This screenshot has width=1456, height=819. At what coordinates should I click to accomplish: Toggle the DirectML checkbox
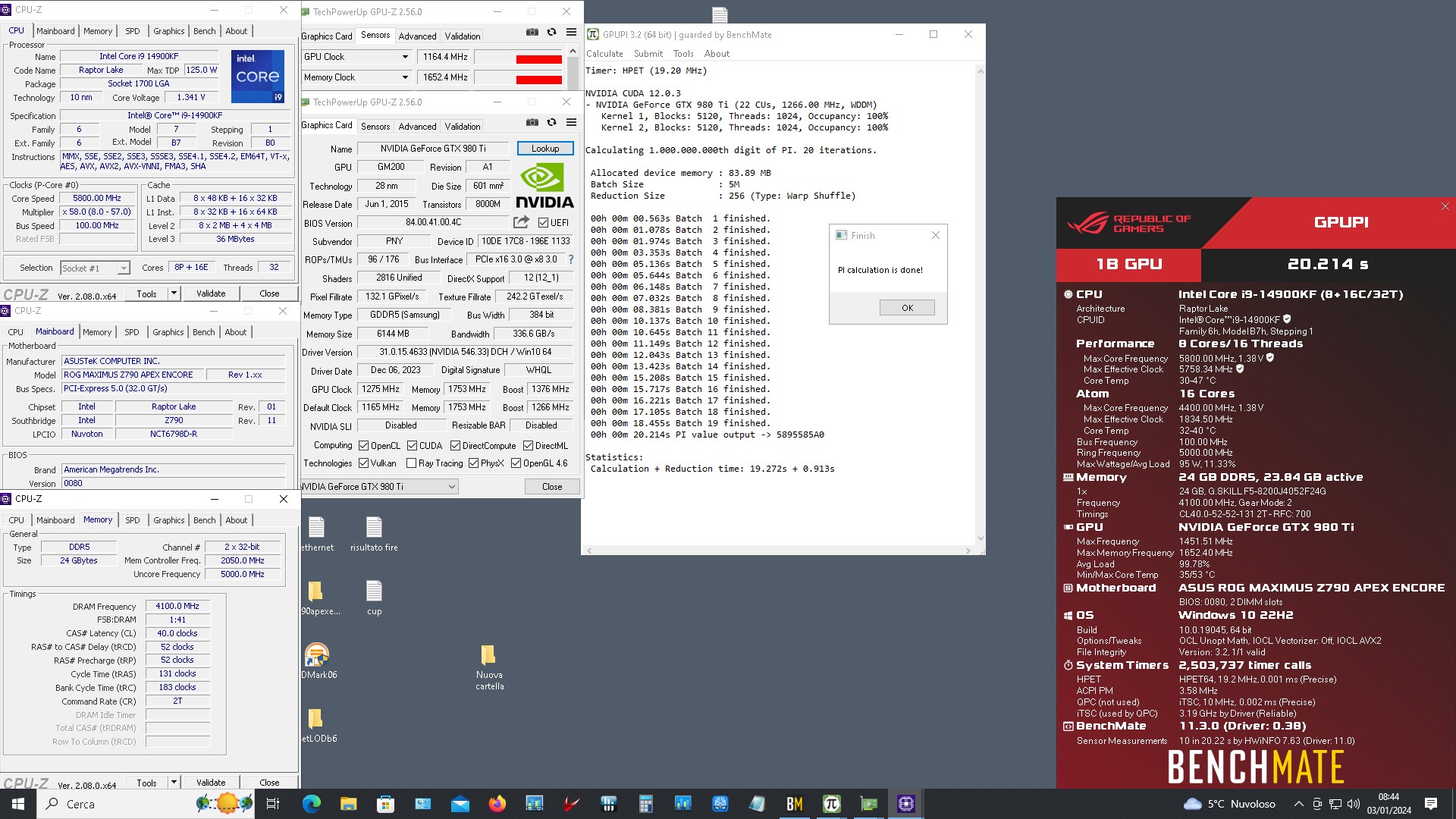tap(528, 446)
